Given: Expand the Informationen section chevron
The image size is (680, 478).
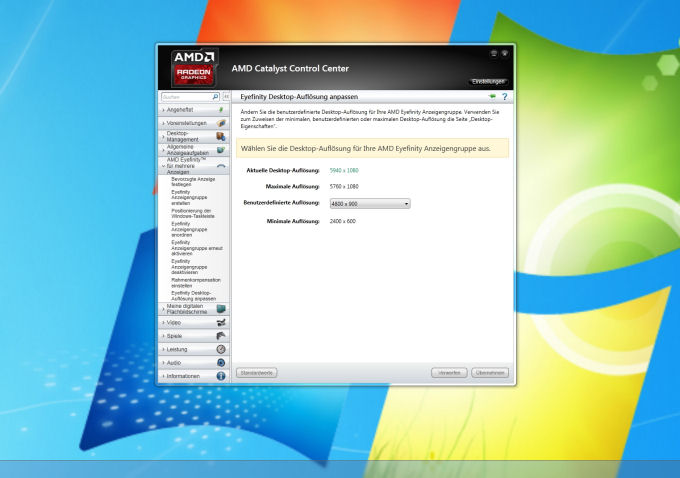Looking at the screenshot, I should pyautogui.click(x=163, y=376).
